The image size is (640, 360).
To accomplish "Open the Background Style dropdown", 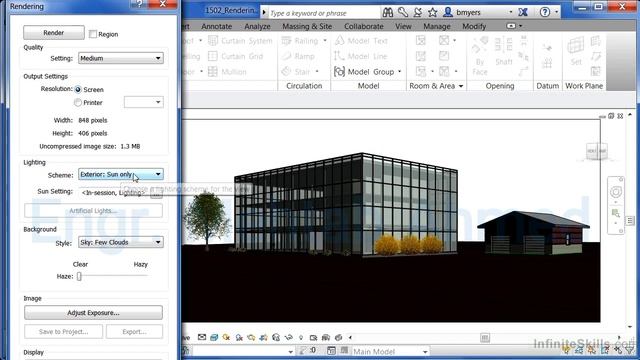I will (121, 242).
